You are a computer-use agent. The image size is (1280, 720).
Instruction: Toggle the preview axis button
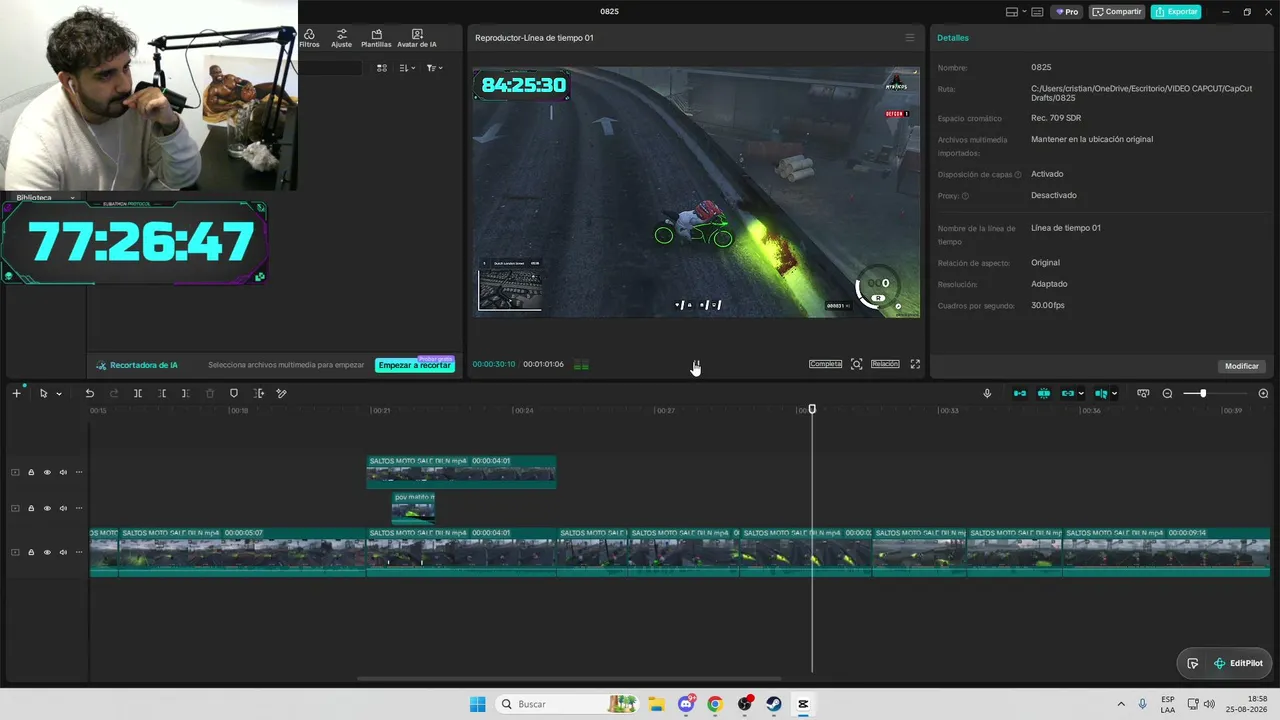click(x=1101, y=393)
